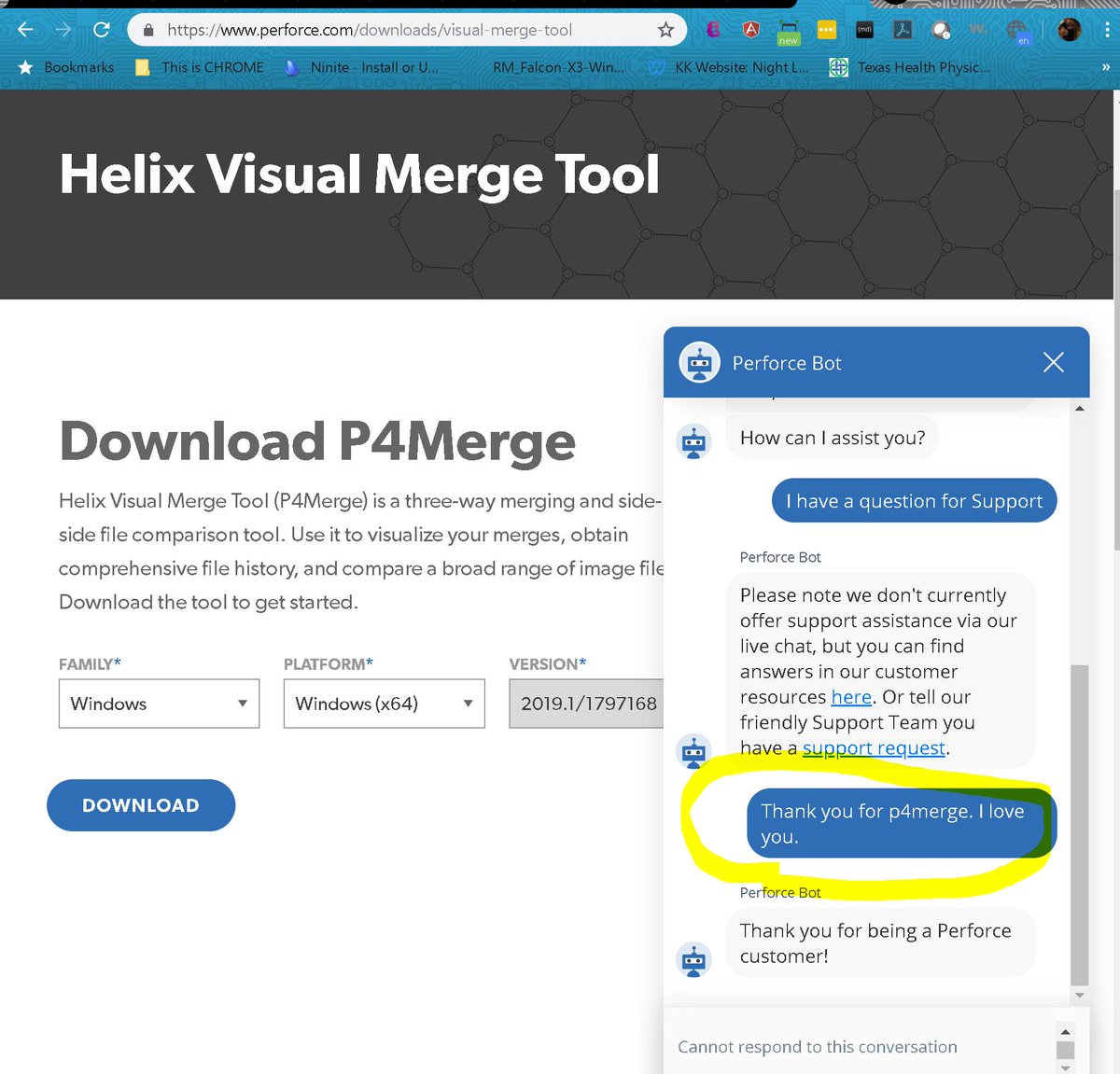Image resolution: width=1120 pixels, height=1074 pixels.
Task: Click the 'support request' link
Action: (x=874, y=748)
